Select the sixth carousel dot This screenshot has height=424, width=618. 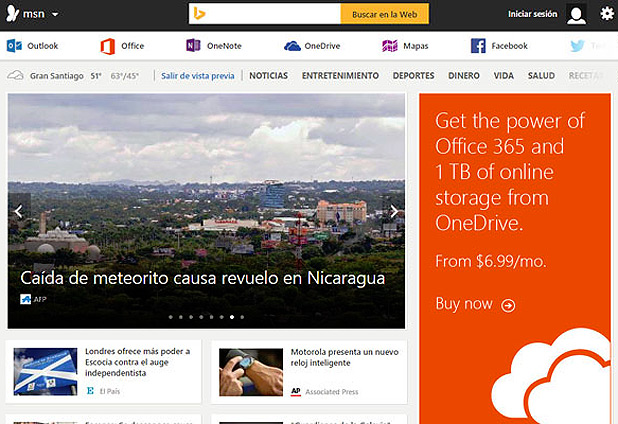(x=222, y=317)
